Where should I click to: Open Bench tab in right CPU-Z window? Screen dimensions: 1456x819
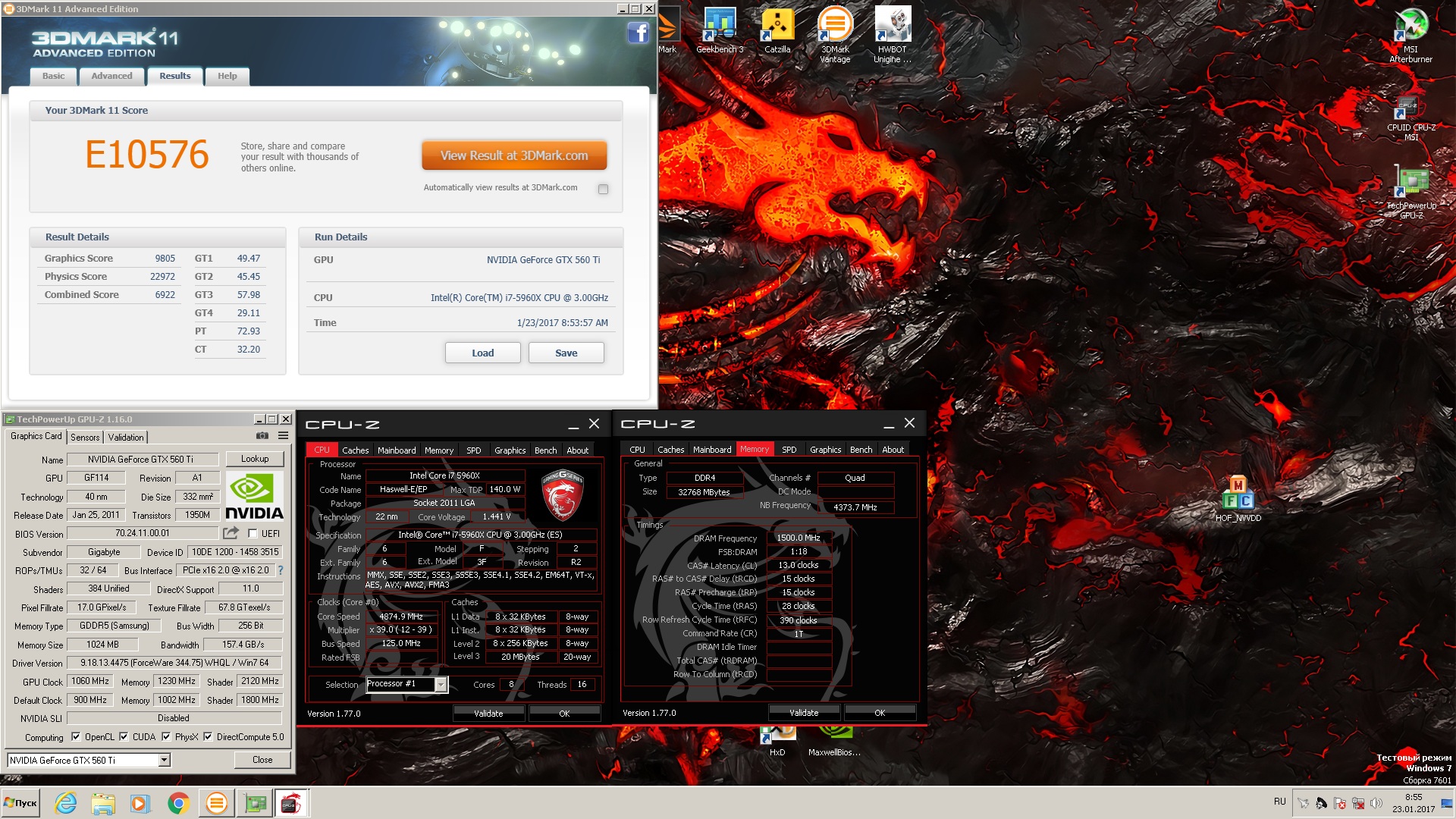(861, 449)
